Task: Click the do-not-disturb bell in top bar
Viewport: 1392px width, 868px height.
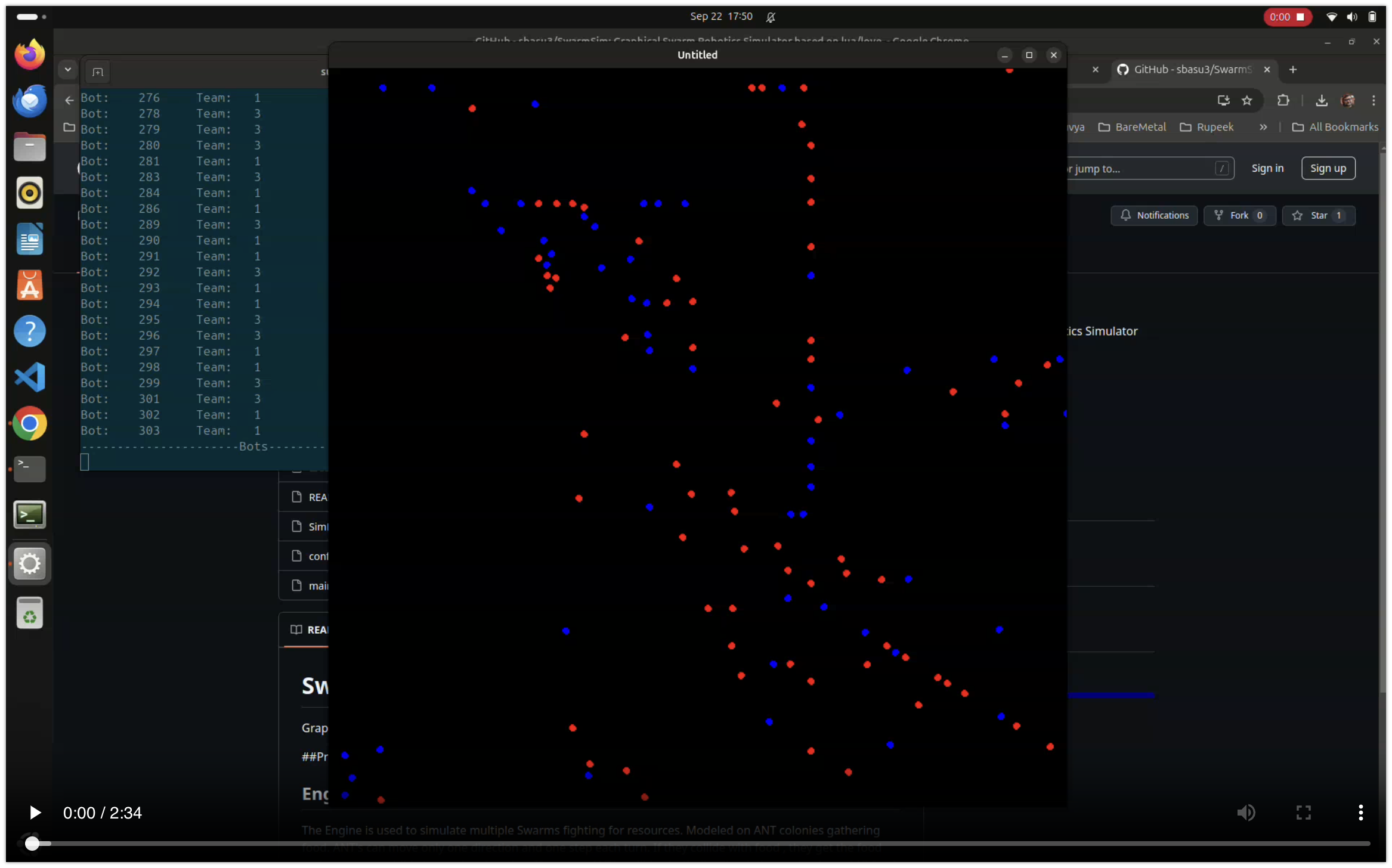Action: [771, 17]
